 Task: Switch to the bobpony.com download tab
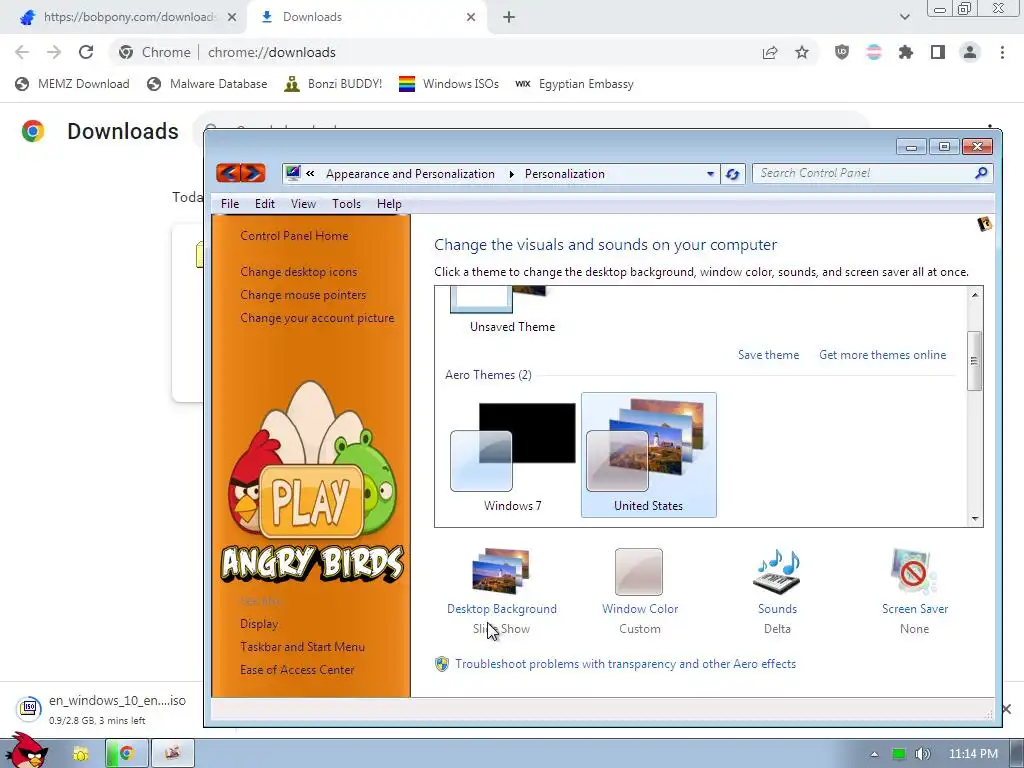[x=124, y=17]
